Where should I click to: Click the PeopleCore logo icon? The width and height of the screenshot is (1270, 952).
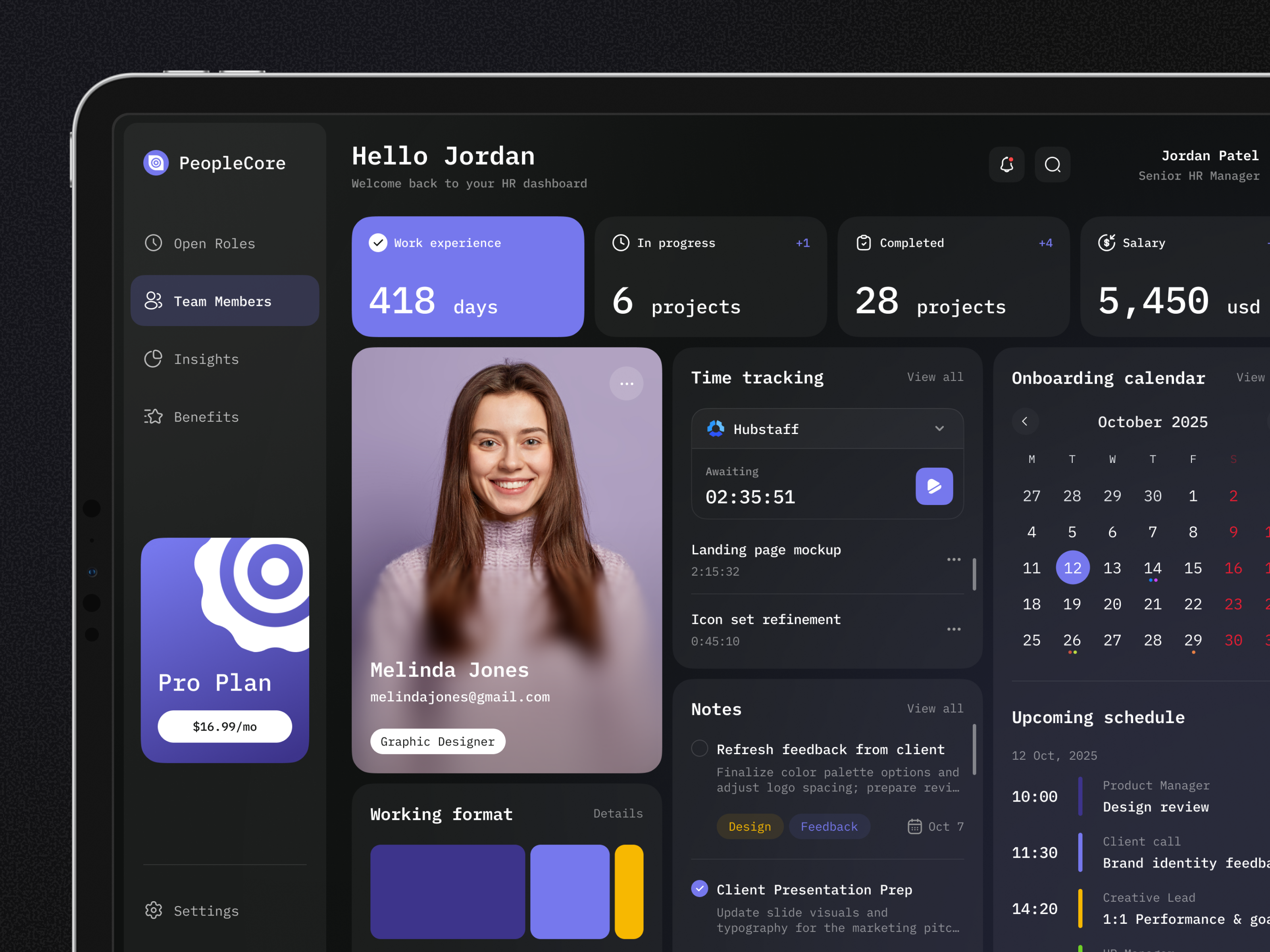click(156, 163)
